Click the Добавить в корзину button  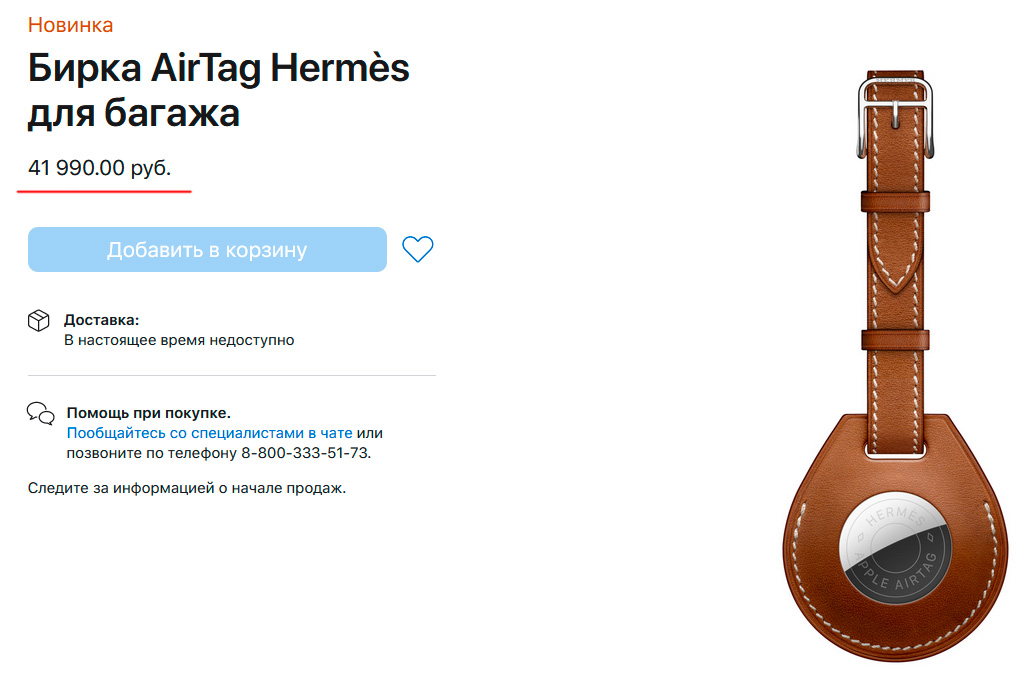pos(207,250)
